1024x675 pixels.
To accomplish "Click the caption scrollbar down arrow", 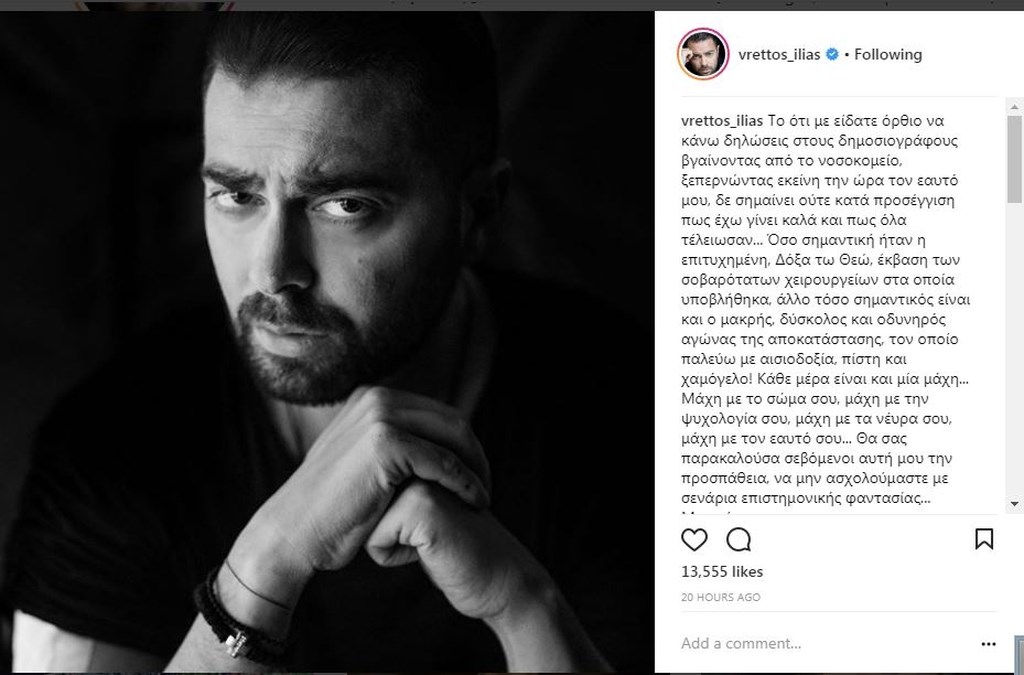I will pyautogui.click(x=1014, y=504).
